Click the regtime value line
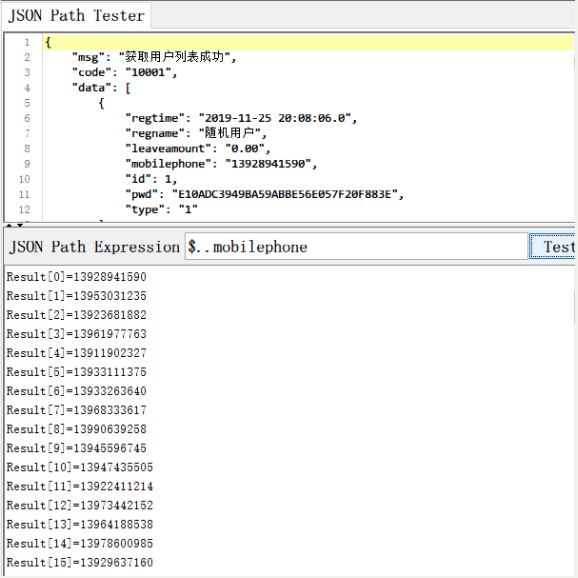The width and height of the screenshot is (578, 578). 241,118
